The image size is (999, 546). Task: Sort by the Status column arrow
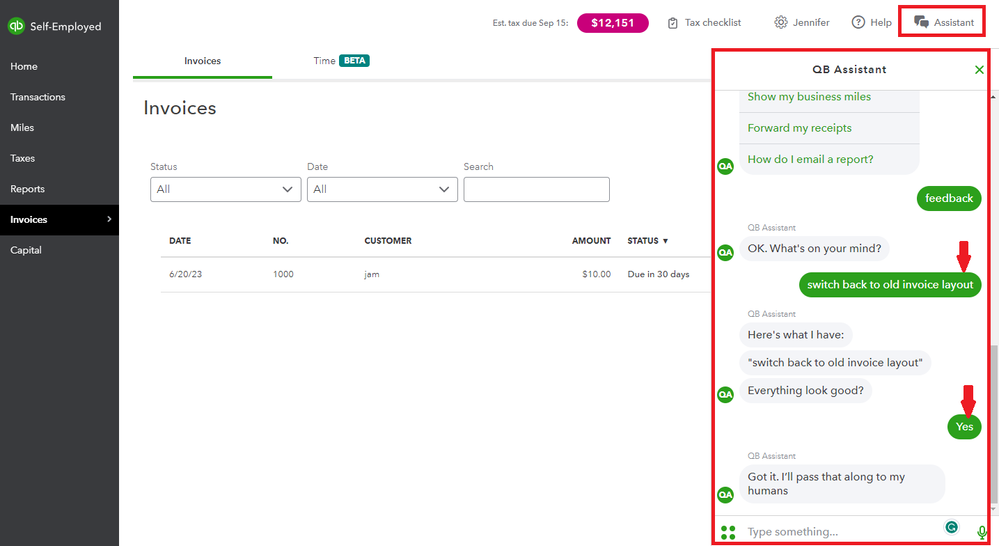(665, 241)
